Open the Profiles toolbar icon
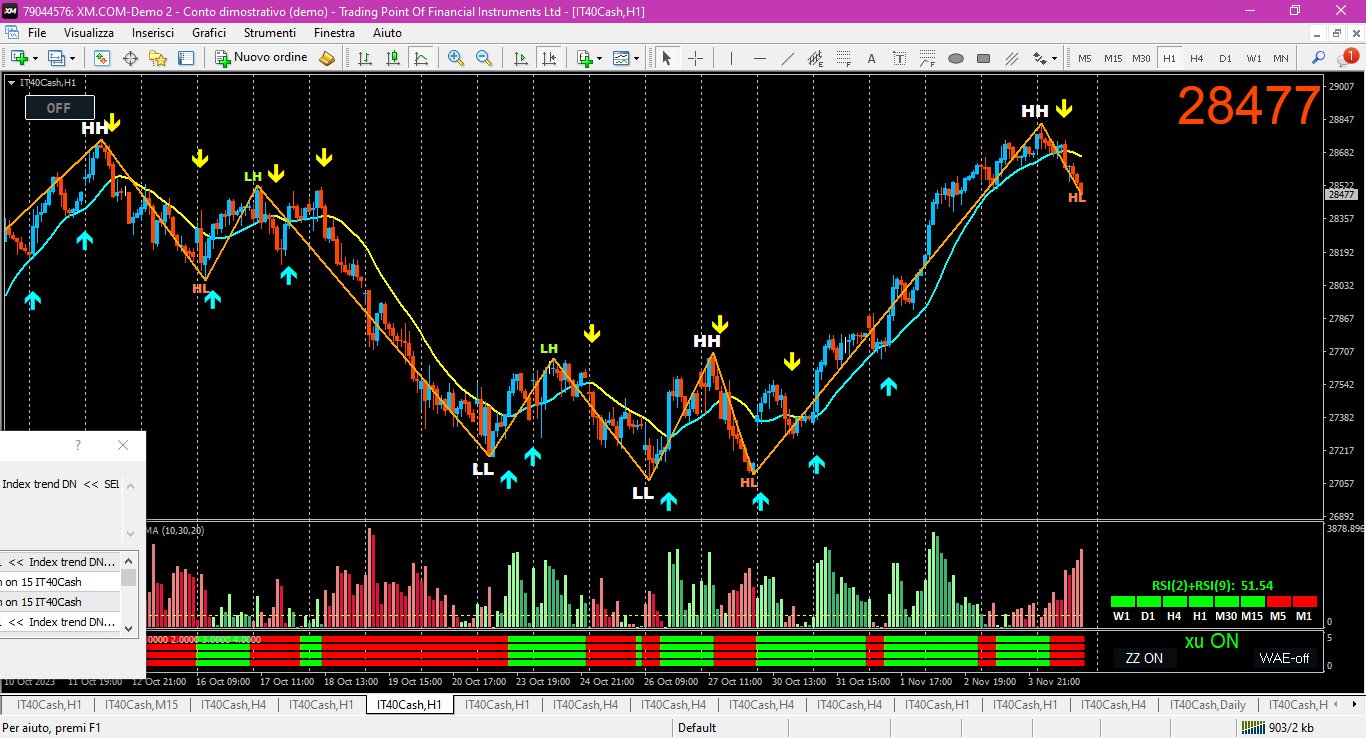 56,58
